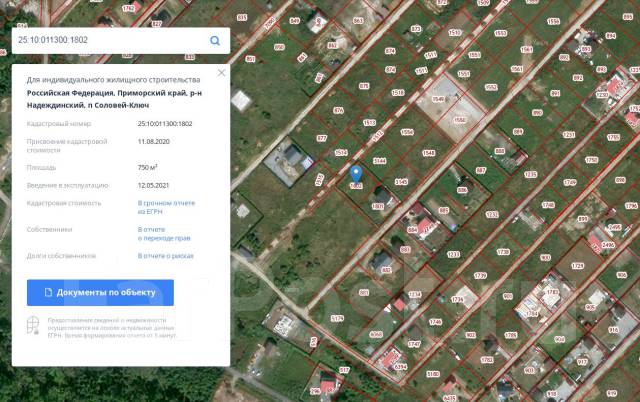Image resolution: width=640 pixels, height=402 pixels.
Task: Open 'Документы по объекту' button
Action: tap(100, 293)
